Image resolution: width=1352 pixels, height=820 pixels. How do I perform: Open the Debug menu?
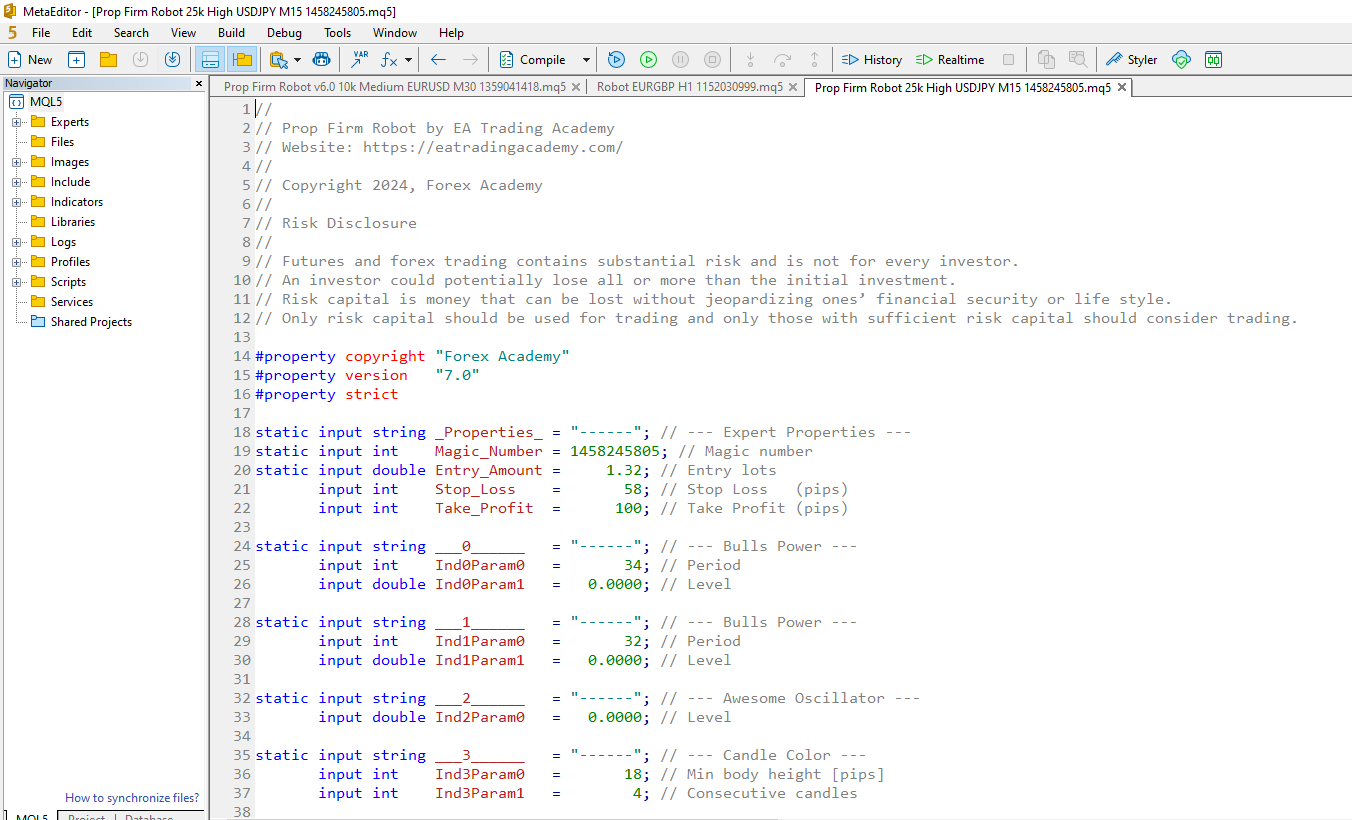pos(284,33)
